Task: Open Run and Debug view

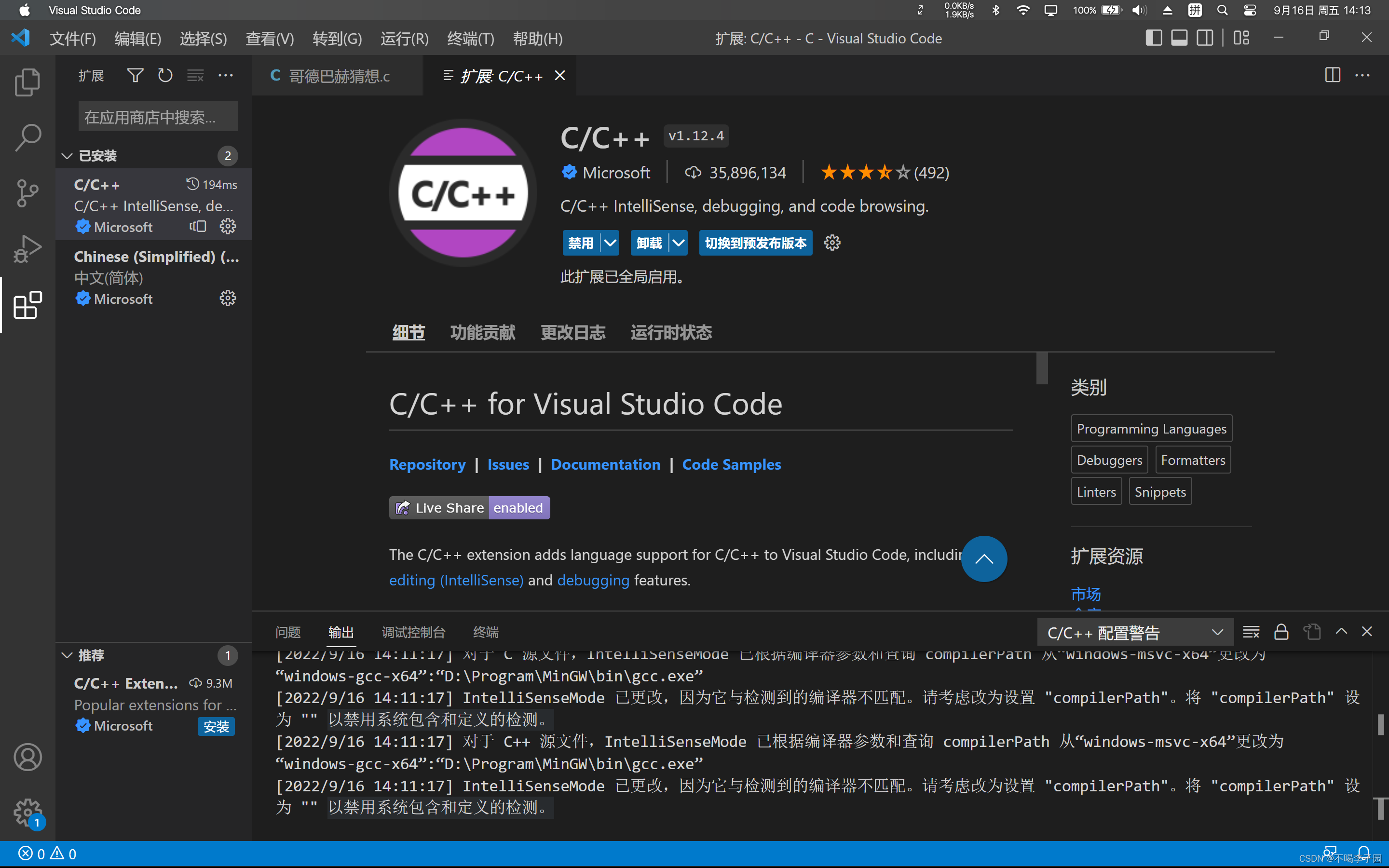Action: [x=27, y=248]
